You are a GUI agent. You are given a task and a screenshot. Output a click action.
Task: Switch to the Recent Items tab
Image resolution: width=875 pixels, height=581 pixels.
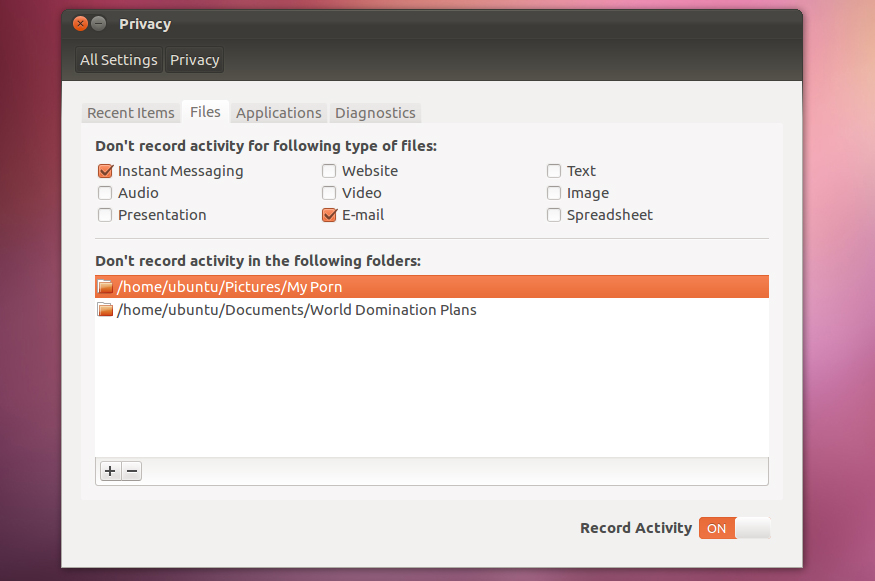130,113
